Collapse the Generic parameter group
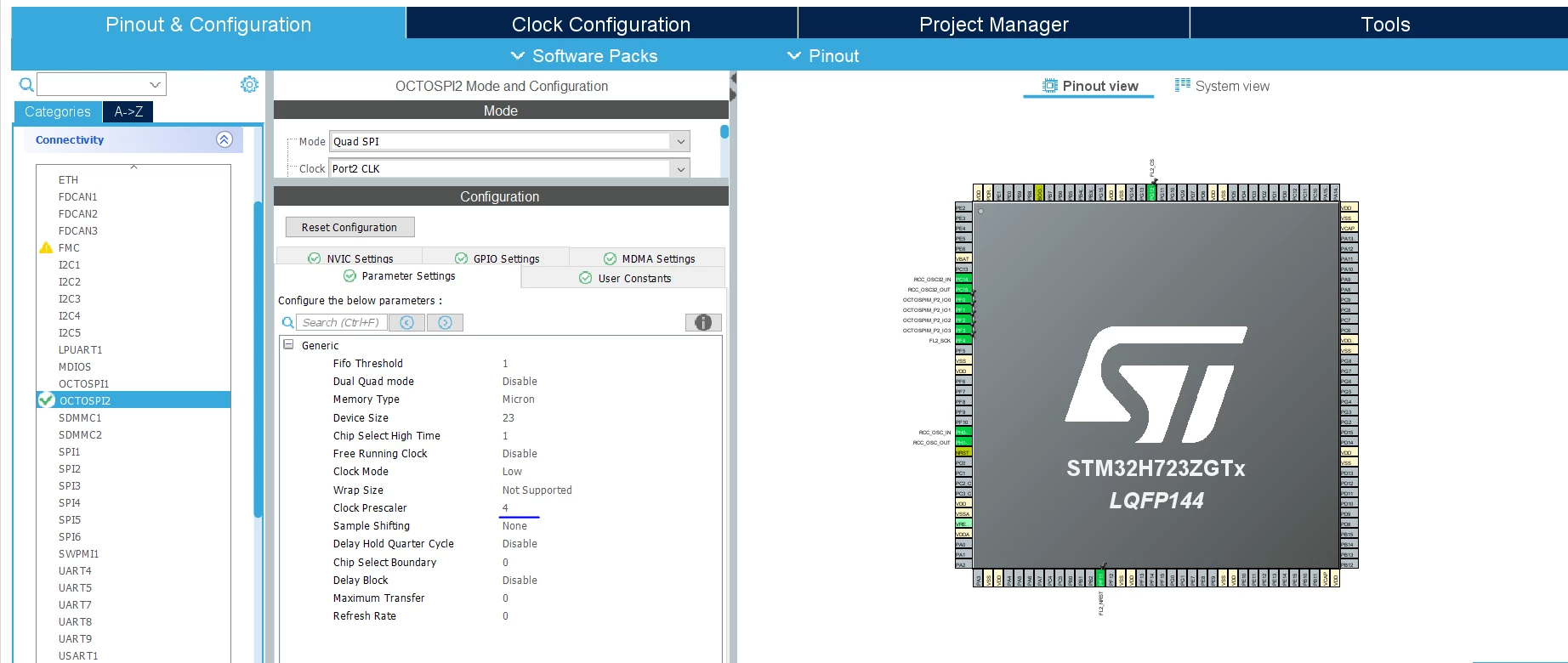1568x663 pixels. coord(288,345)
